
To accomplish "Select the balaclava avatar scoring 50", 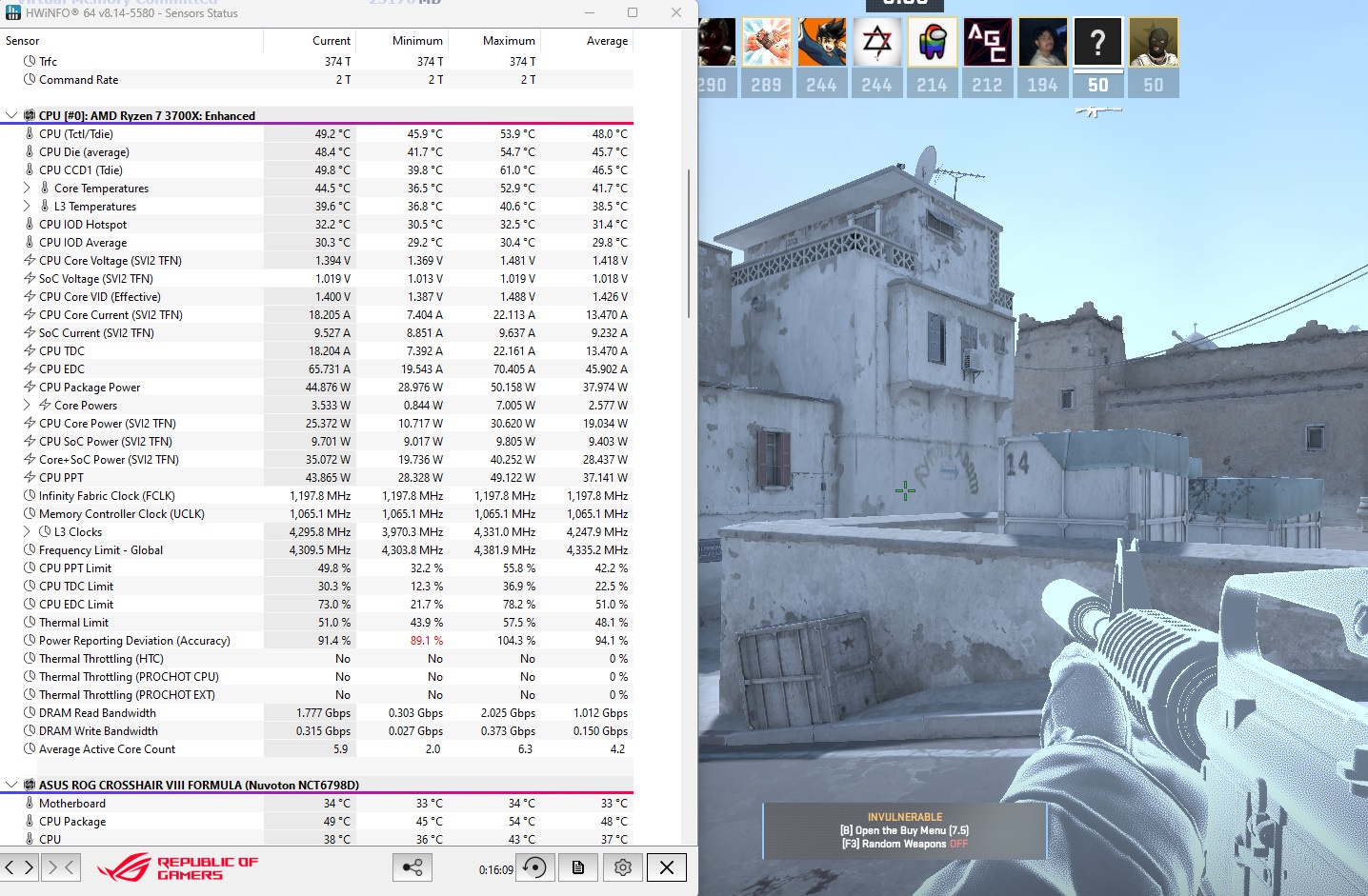I will click(x=1154, y=43).
